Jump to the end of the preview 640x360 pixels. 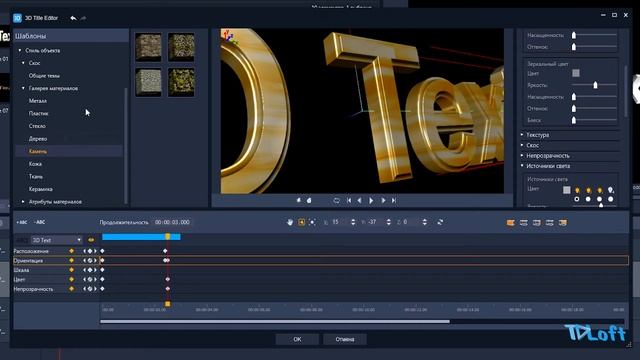[394, 200]
